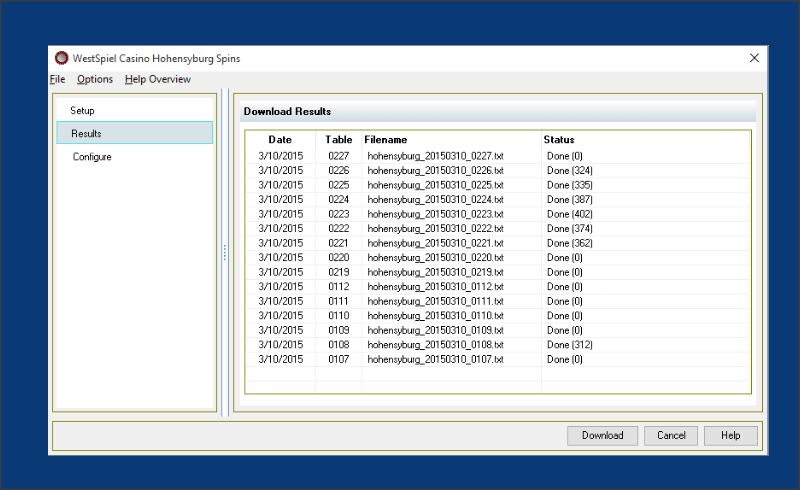Click table number 0112
This screenshot has height=490, width=800.
(339, 286)
